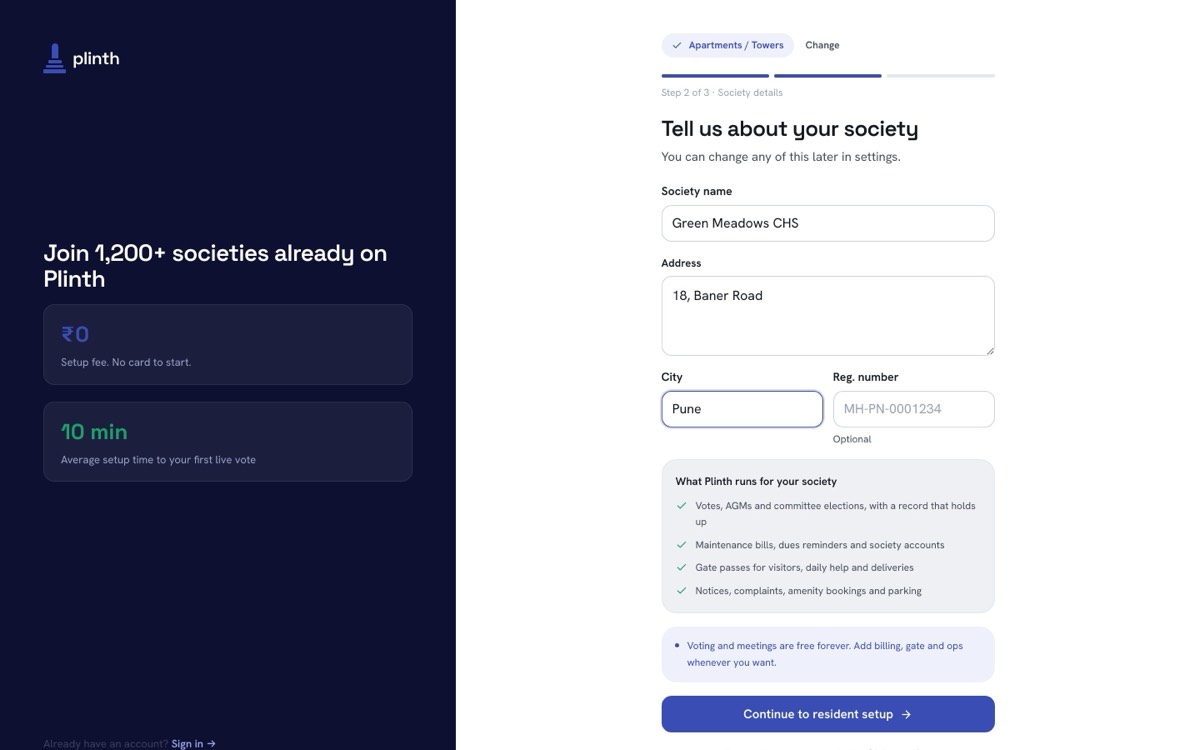Click the rupee zero setup fee figure
The height and width of the screenshot is (750, 1200).
75,334
